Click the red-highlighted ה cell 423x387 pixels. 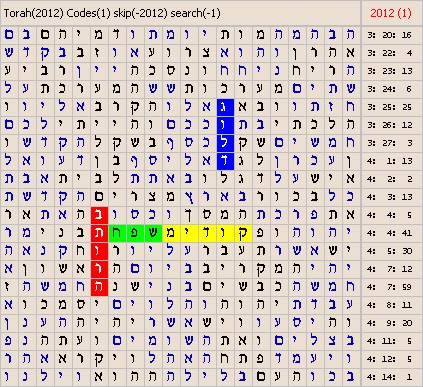[x=99, y=287]
